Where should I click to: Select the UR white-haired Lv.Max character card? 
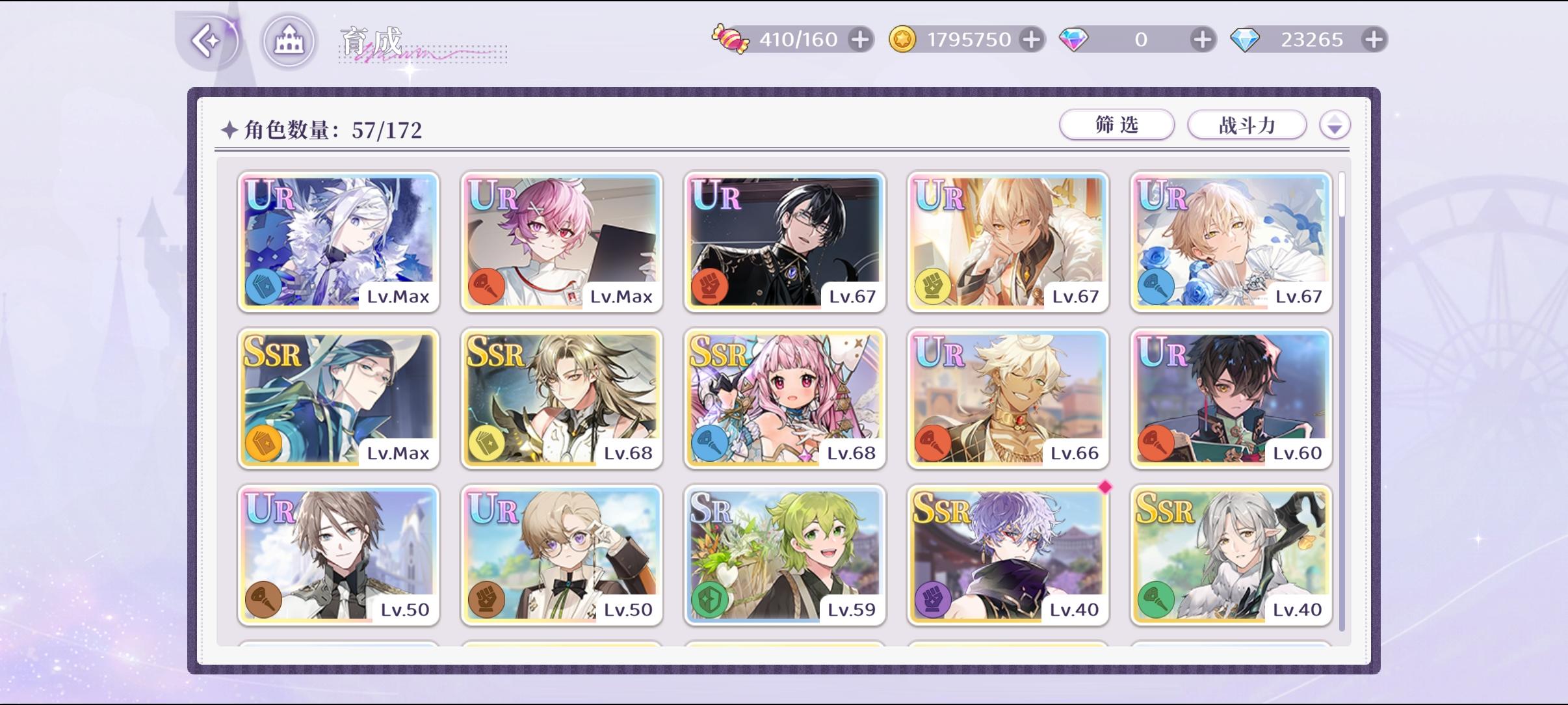click(338, 242)
